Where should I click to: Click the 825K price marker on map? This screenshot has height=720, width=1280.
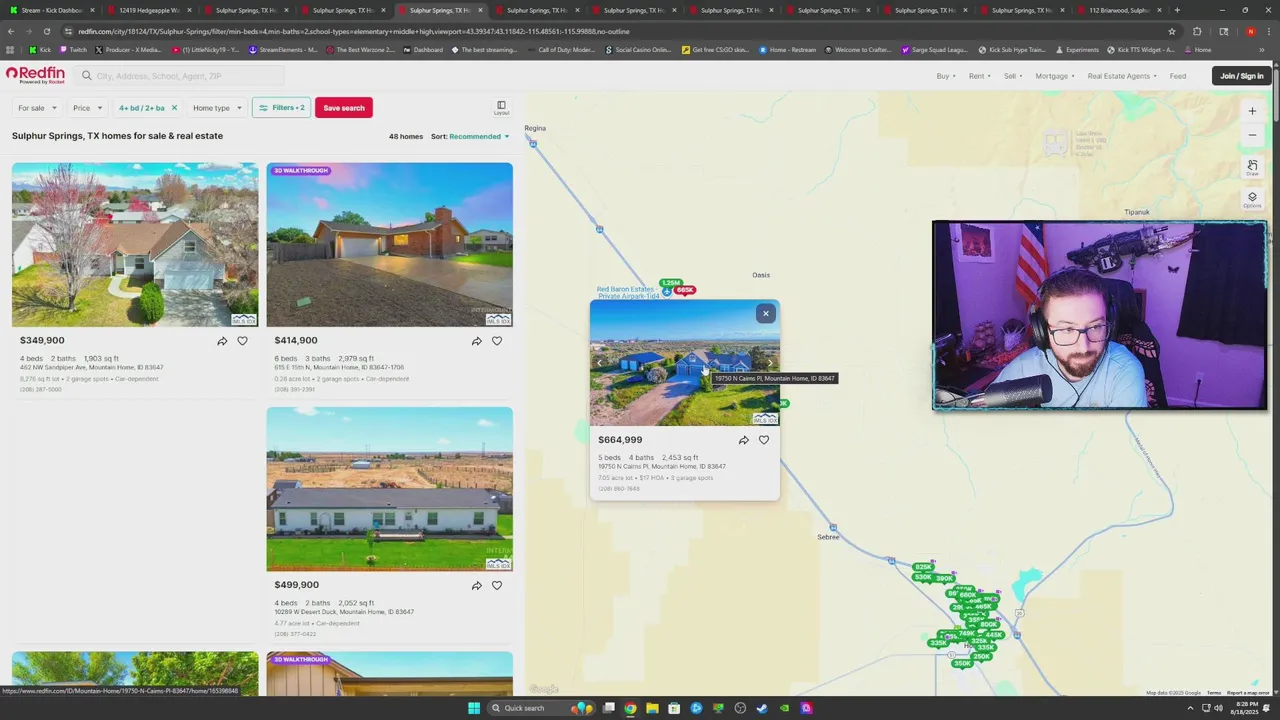[x=923, y=567]
